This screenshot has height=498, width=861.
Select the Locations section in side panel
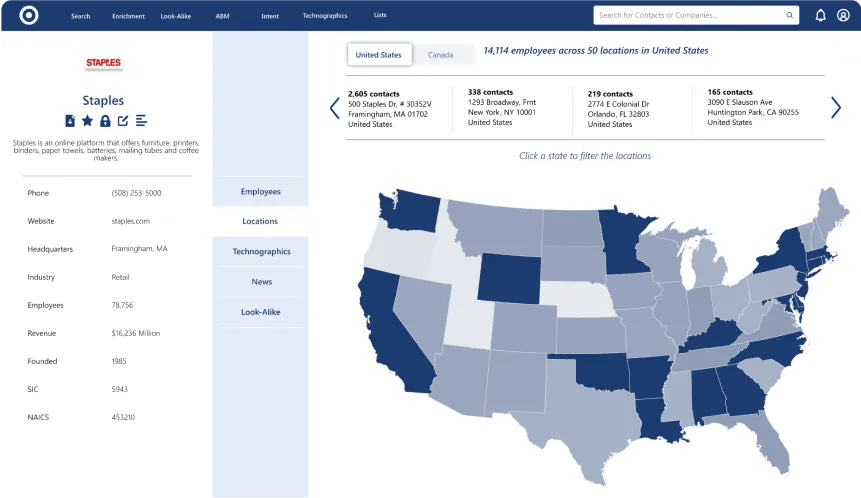coord(260,221)
